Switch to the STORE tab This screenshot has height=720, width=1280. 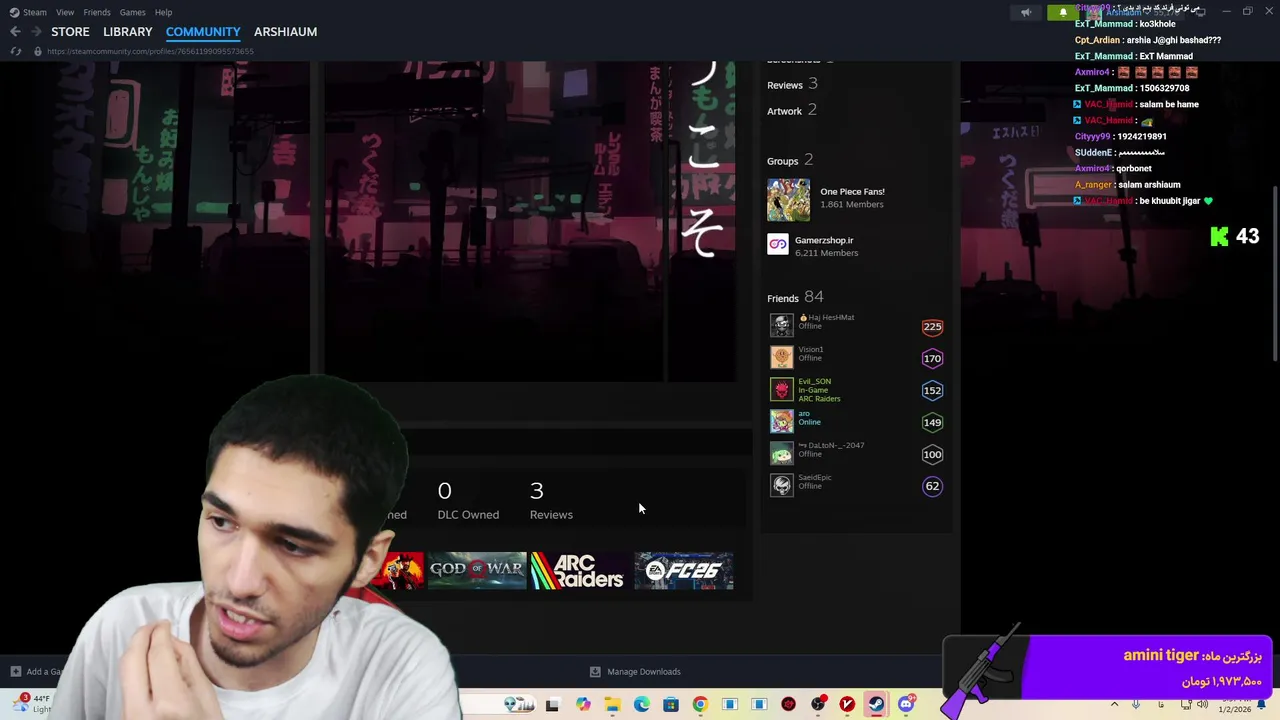(70, 32)
